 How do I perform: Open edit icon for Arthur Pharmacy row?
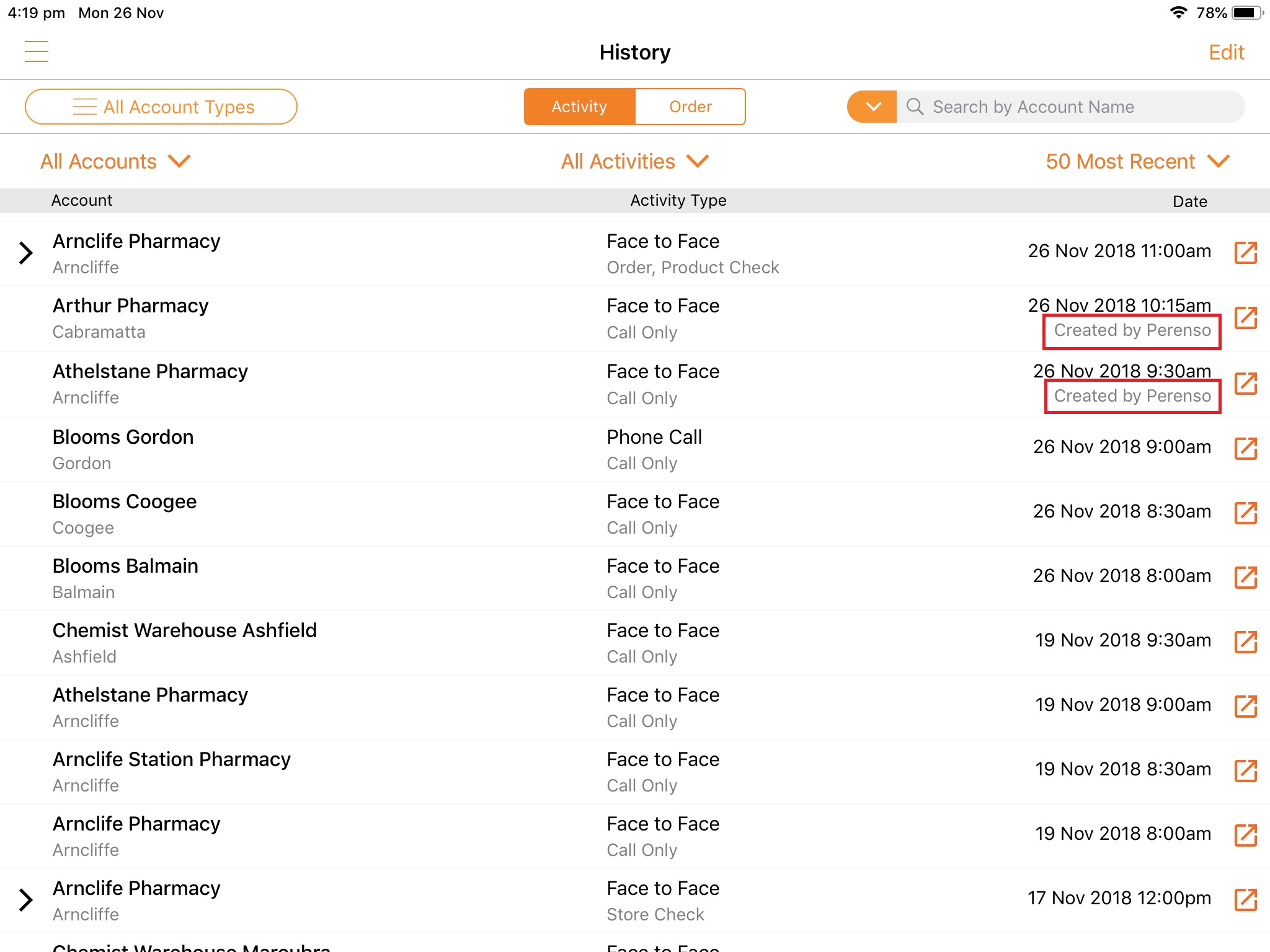[1245, 318]
